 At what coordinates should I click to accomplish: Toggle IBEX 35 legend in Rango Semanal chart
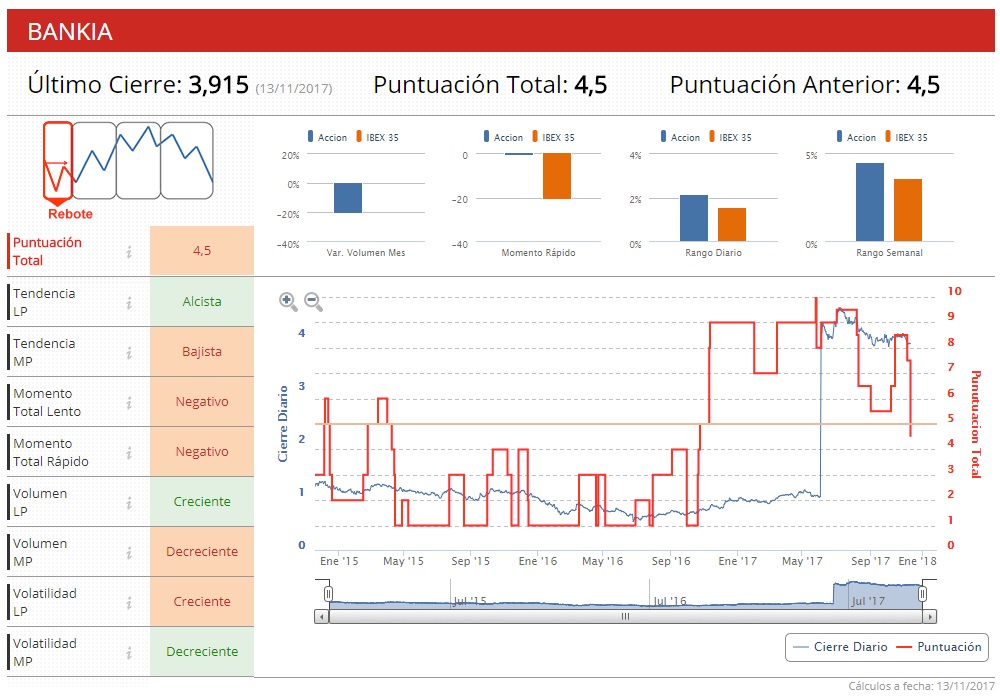(x=907, y=137)
